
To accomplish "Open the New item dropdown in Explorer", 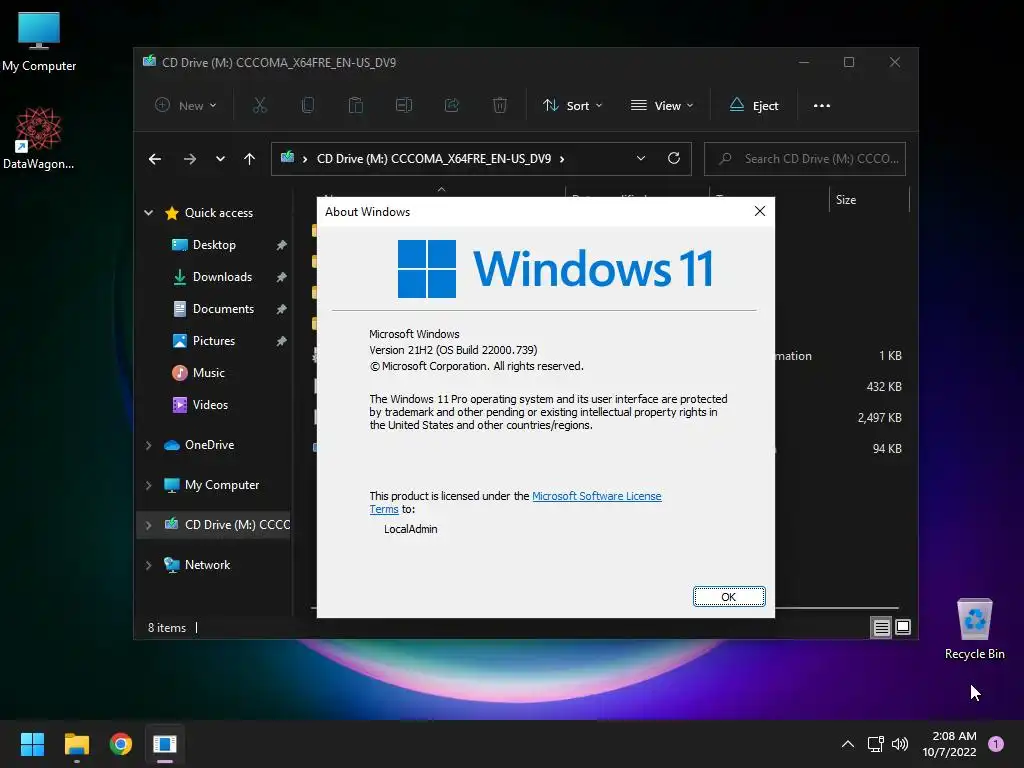I will click(x=185, y=105).
